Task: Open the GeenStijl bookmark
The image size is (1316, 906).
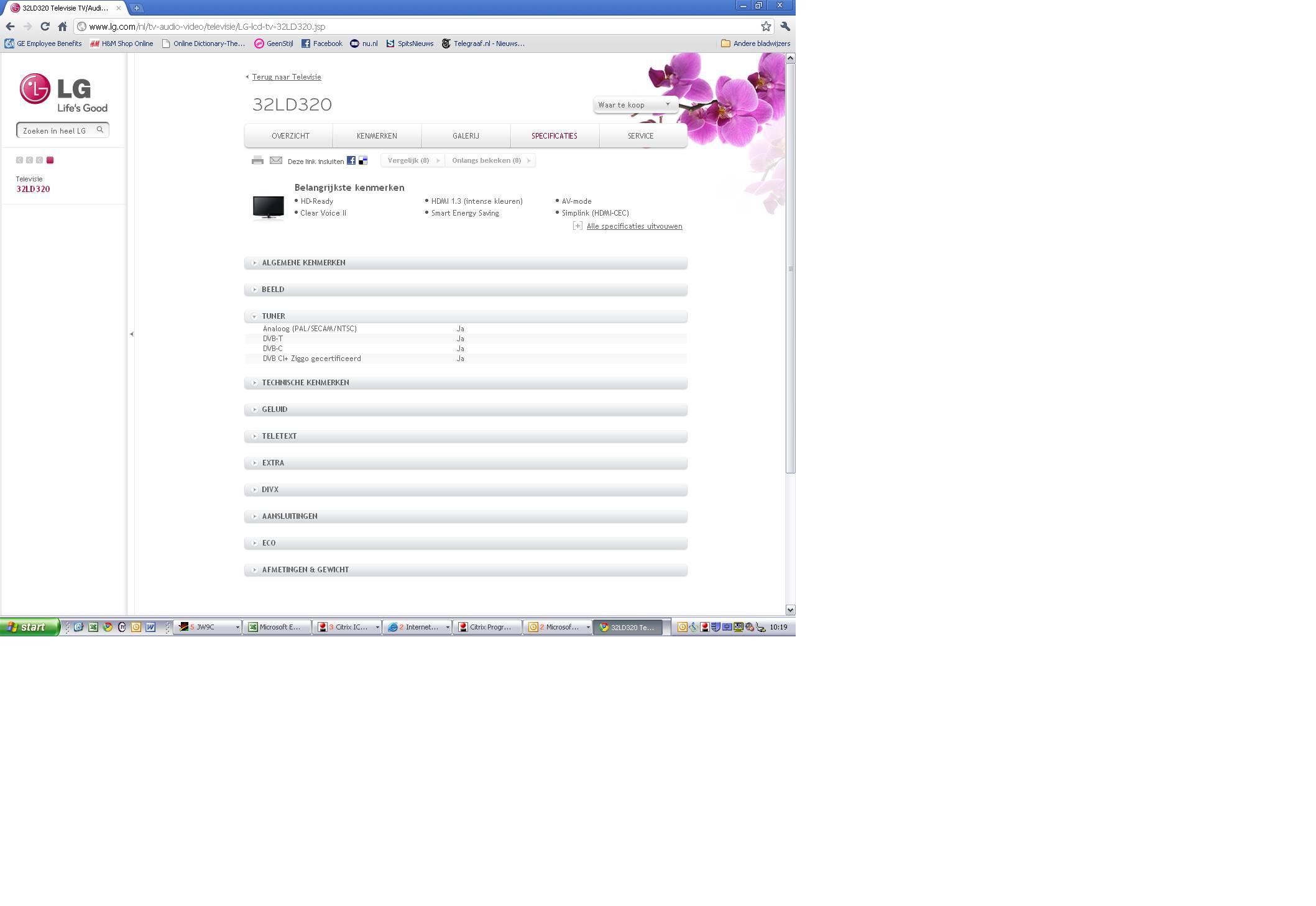Action: (274, 43)
